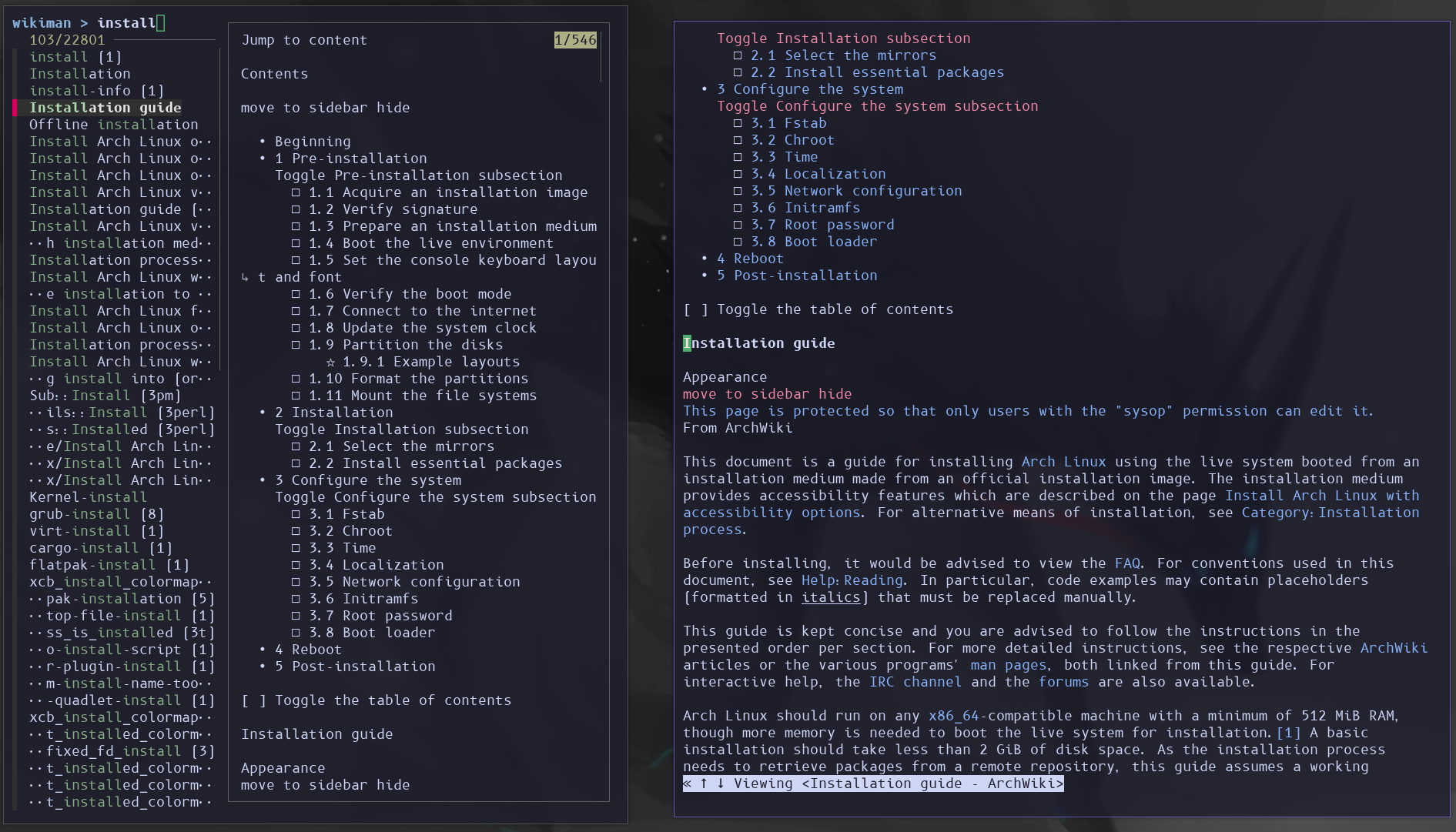The width and height of the screenshot is (1456, 832).
Task: Toggle the table of contents checkbox in browser pane
Action: tap(696, 309)
